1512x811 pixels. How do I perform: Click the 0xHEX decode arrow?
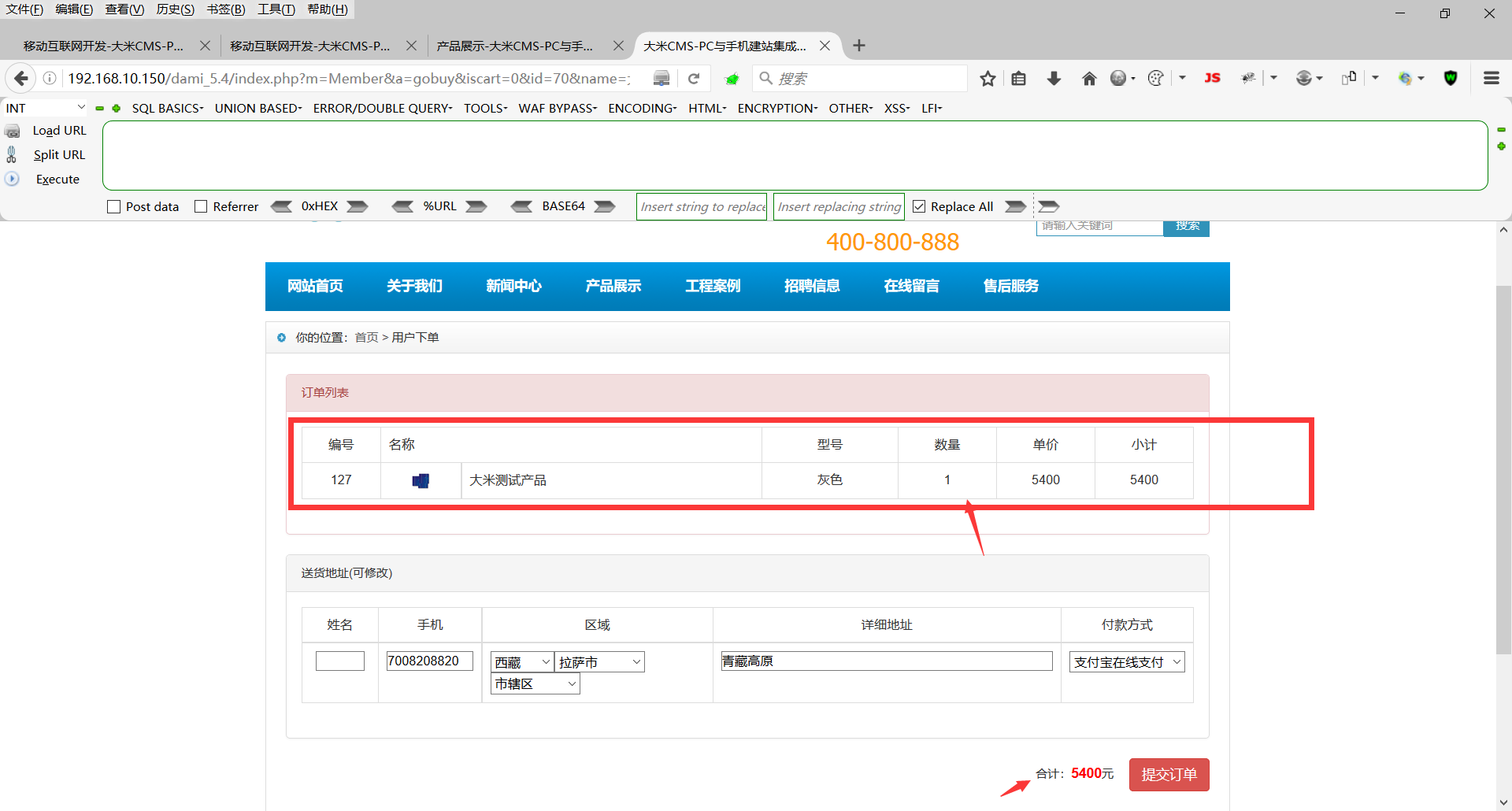pos(282,206)
